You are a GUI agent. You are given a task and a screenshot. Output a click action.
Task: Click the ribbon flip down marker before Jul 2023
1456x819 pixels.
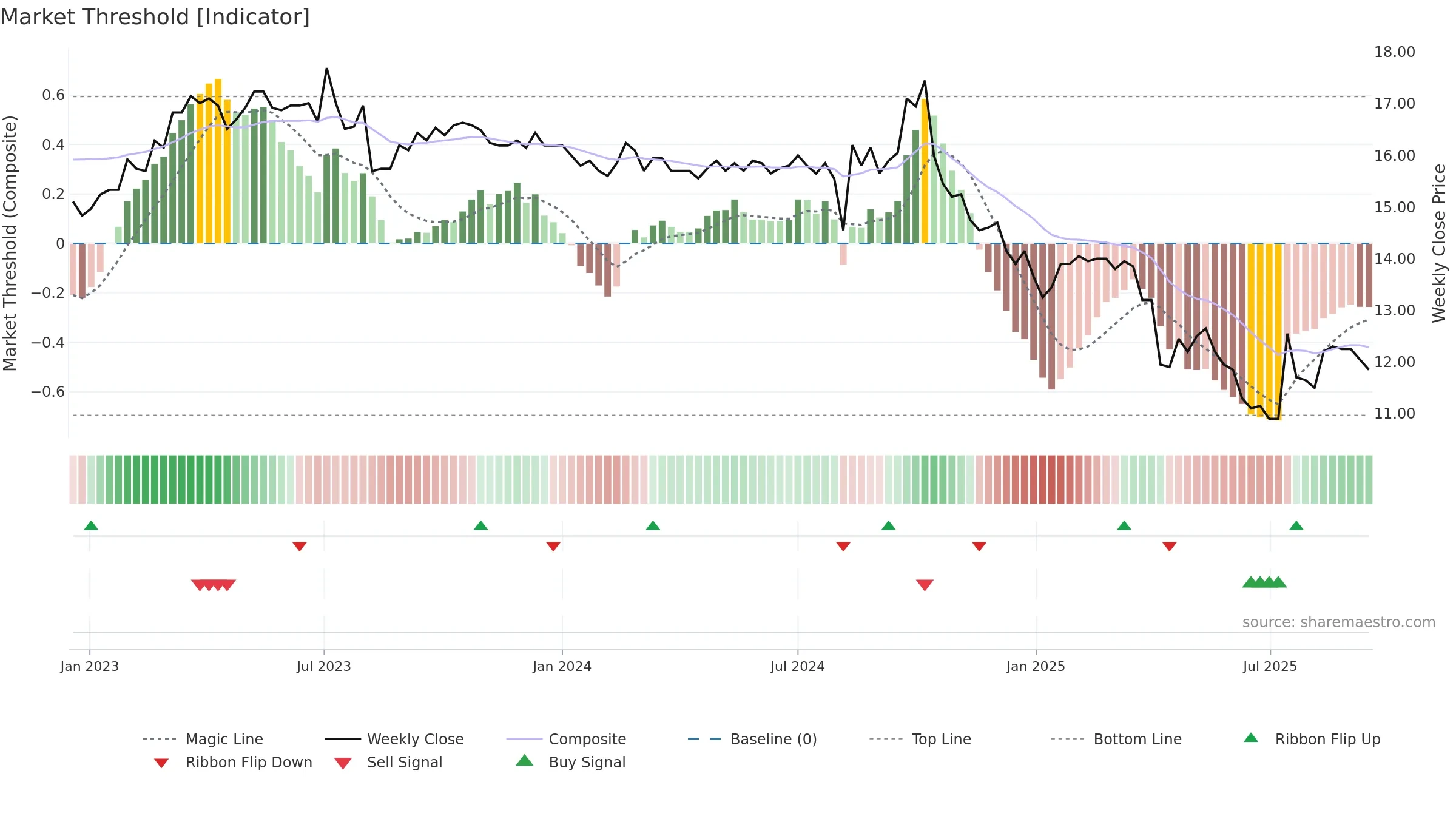point(300,547)
